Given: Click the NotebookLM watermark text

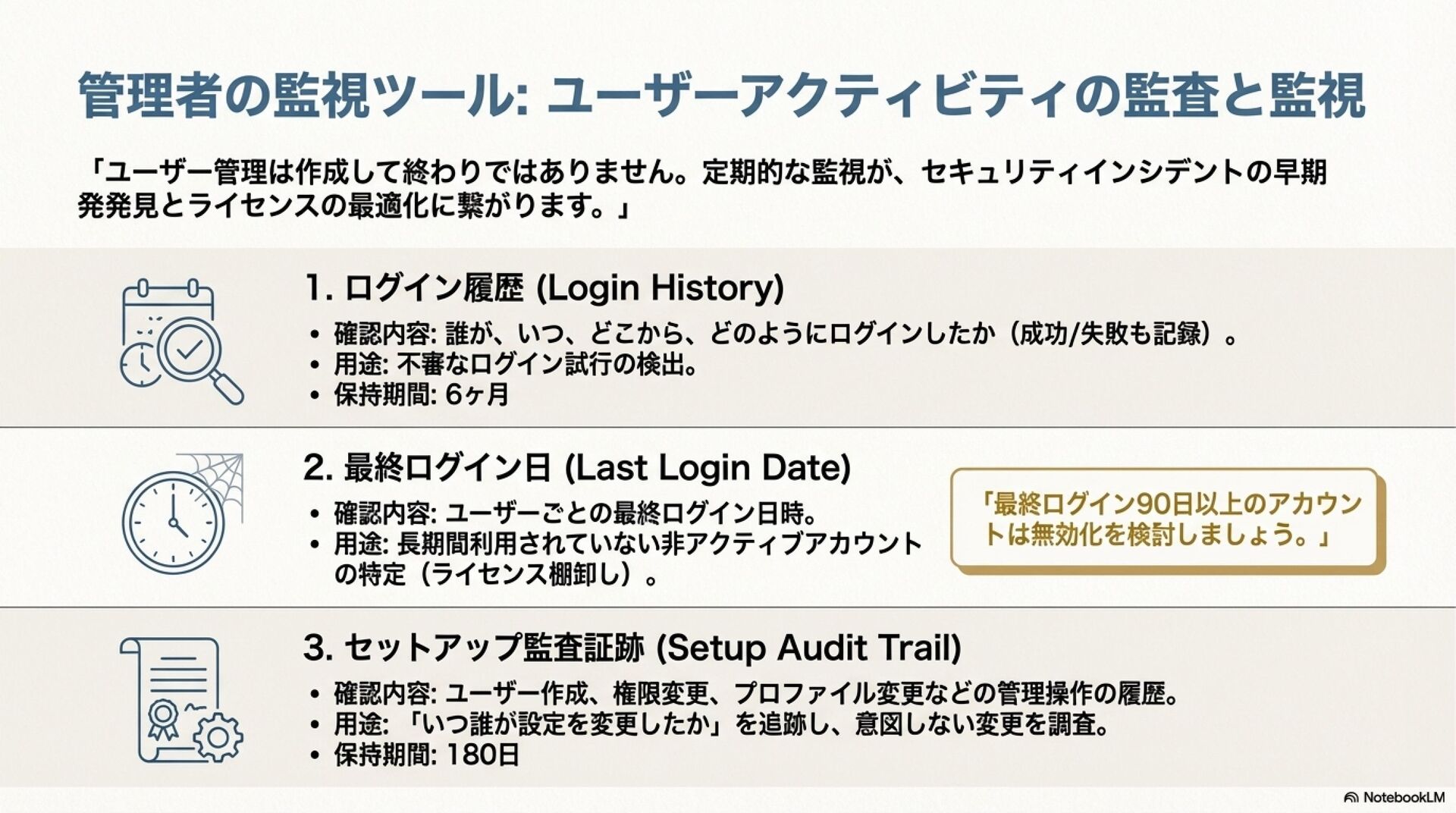Looking at the screenshot, I should click(1403, 798).
